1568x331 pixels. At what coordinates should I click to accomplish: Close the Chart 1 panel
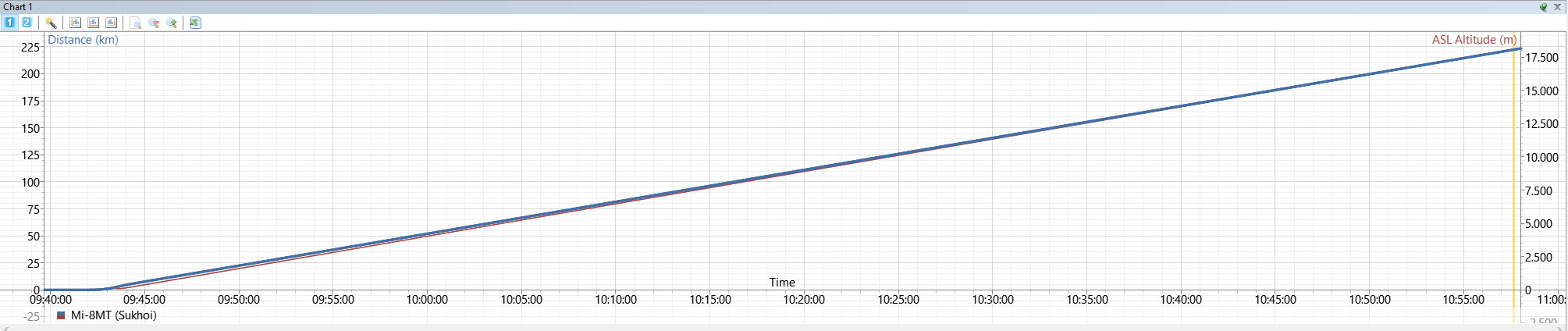pos(1557,7)
